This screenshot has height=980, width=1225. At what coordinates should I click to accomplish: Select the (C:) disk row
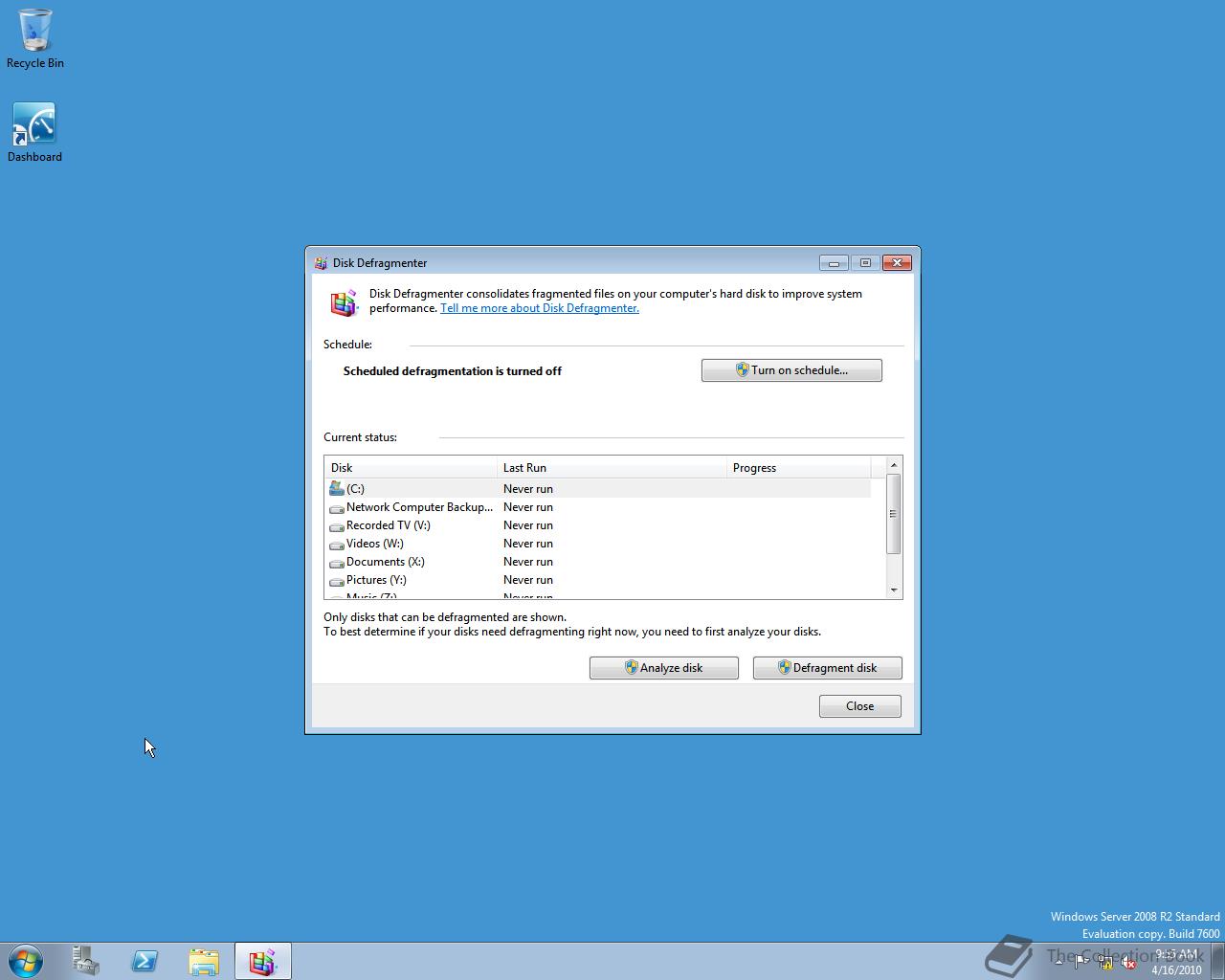tap(598, 489)
